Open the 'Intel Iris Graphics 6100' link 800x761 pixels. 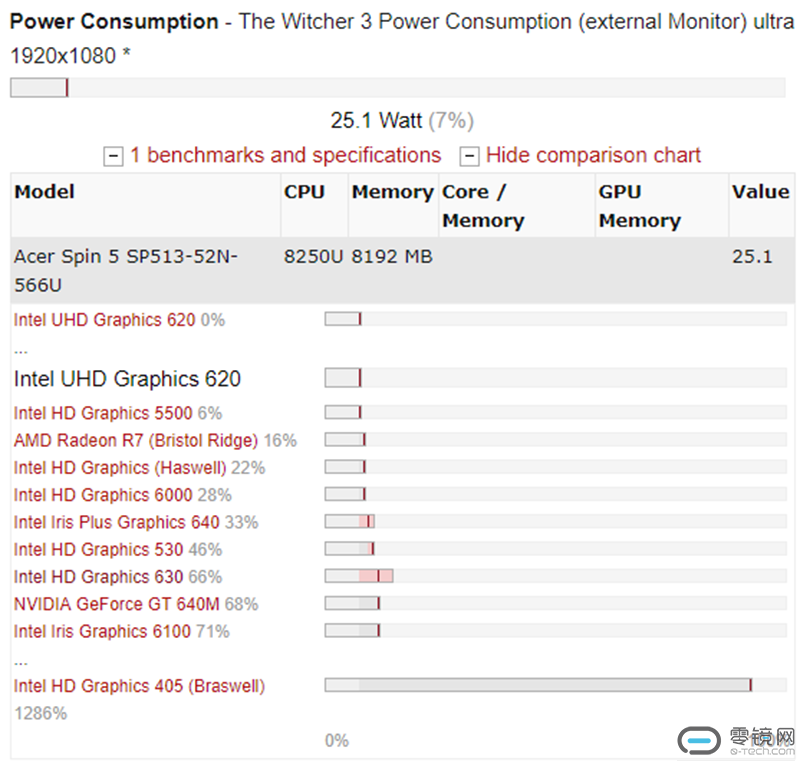tap(102, 631)
